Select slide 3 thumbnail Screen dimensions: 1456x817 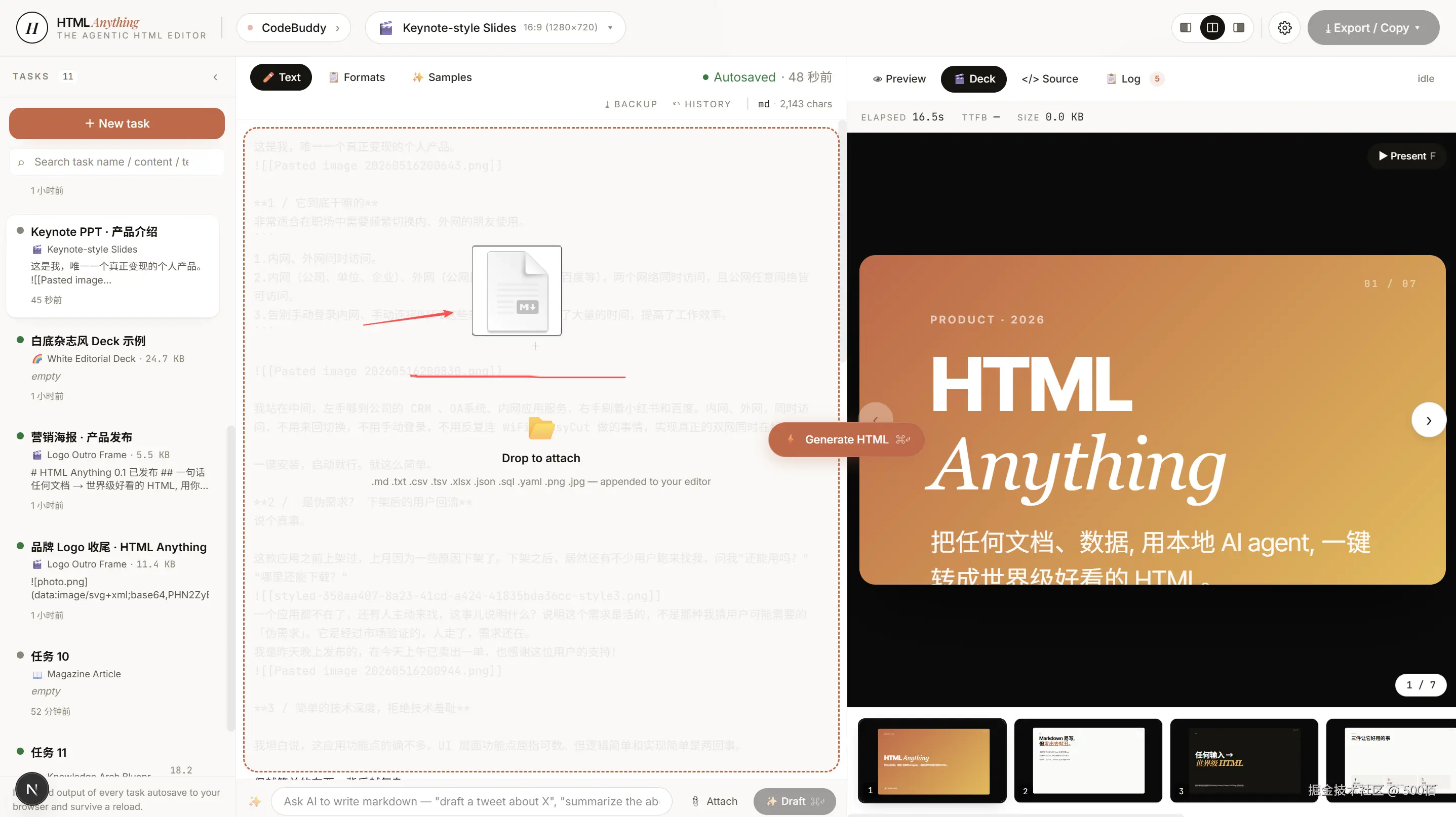click(1244, 760)
